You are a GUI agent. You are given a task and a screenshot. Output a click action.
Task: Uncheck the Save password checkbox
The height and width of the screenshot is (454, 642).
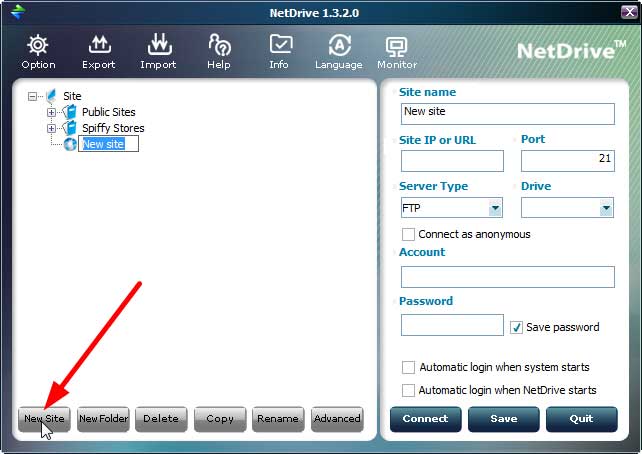click(x=516, y=328)
